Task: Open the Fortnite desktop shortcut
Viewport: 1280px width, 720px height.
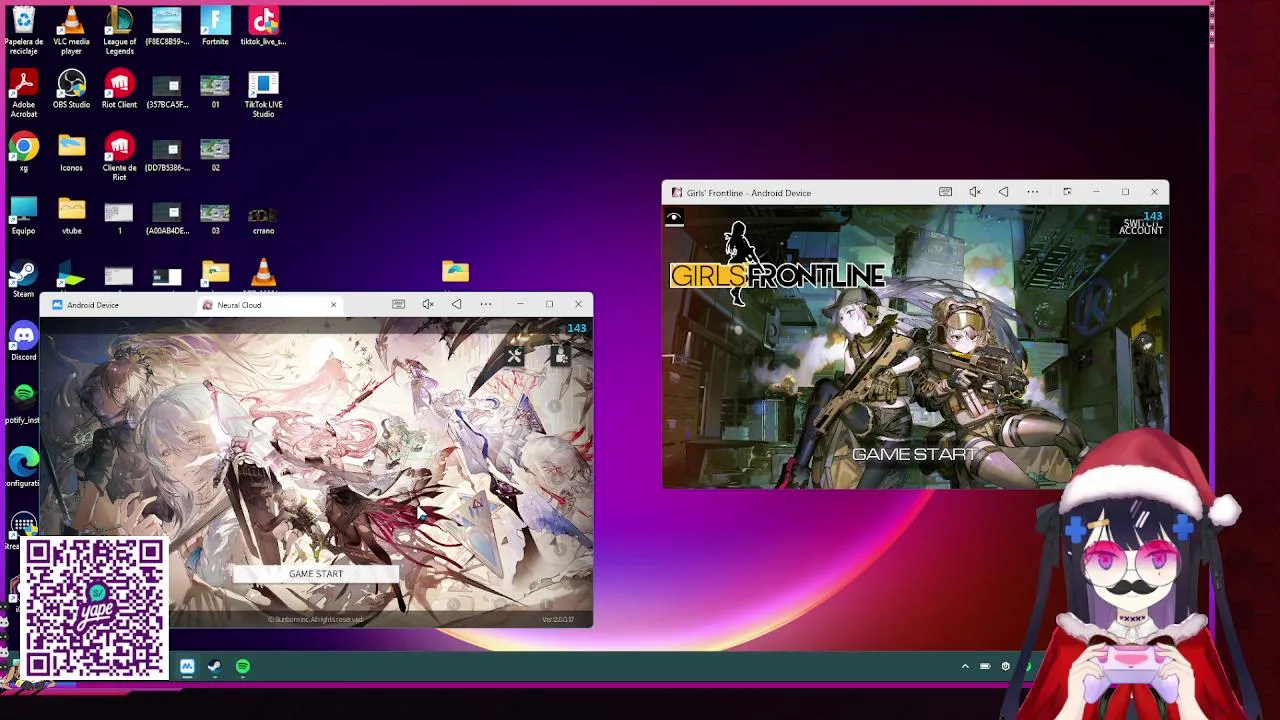Action: (215, 26)
